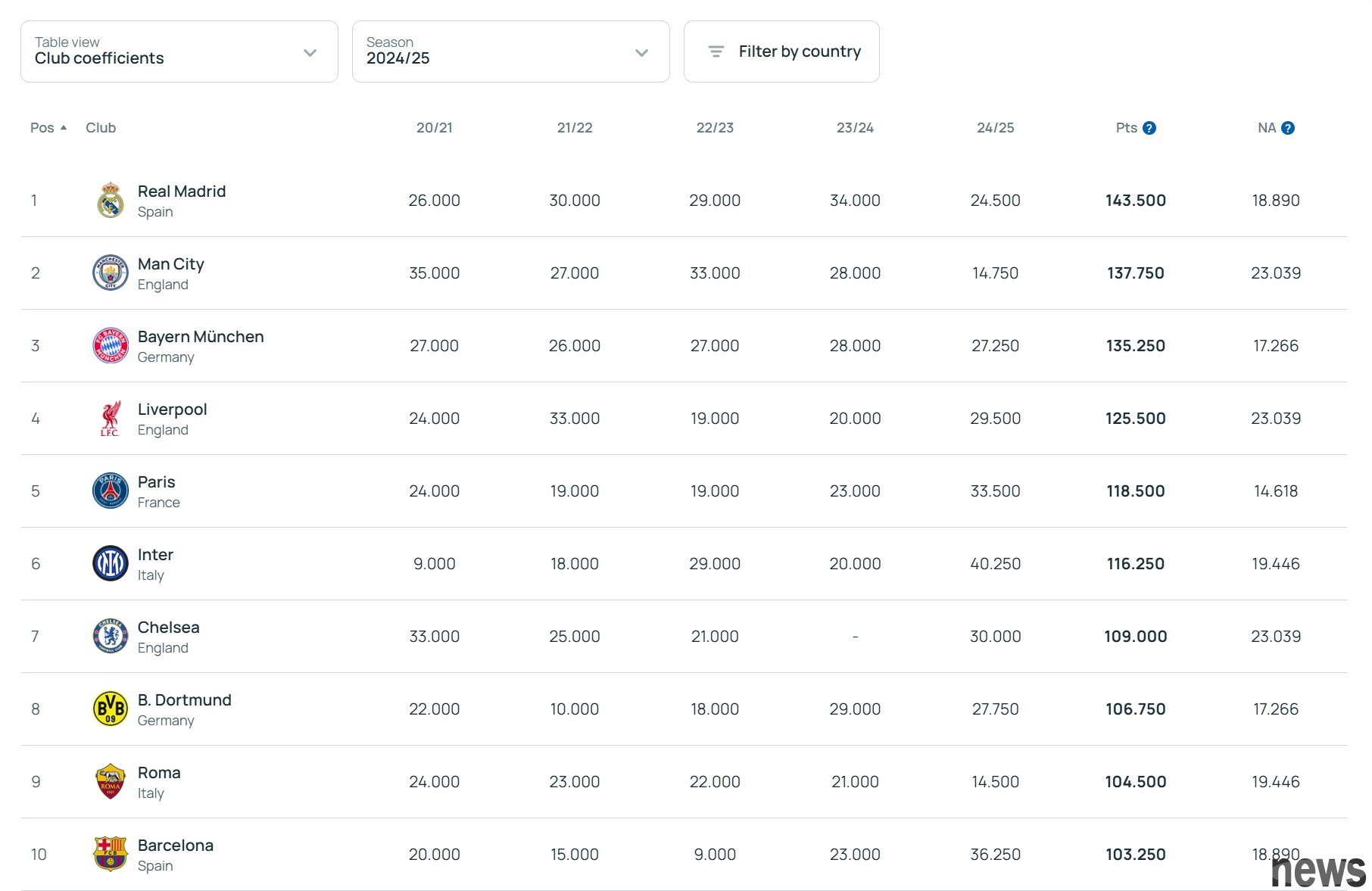
Task: Click the Bayern München club crest
Action: point(111,346)
